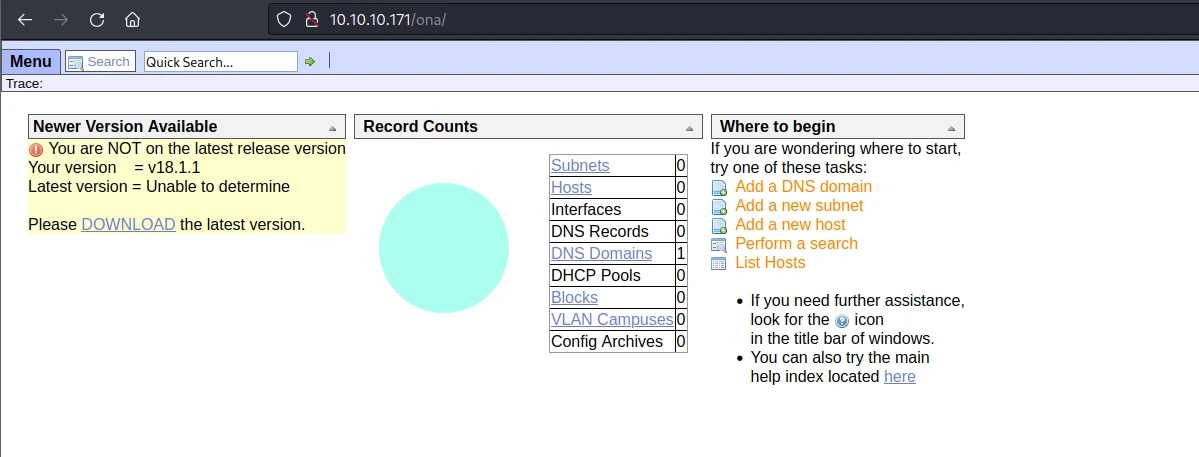Image resolution: width=1199 pixels, height=457 pixels.
Task: Reload the page with refresh icon
Action: coord(96,20)
